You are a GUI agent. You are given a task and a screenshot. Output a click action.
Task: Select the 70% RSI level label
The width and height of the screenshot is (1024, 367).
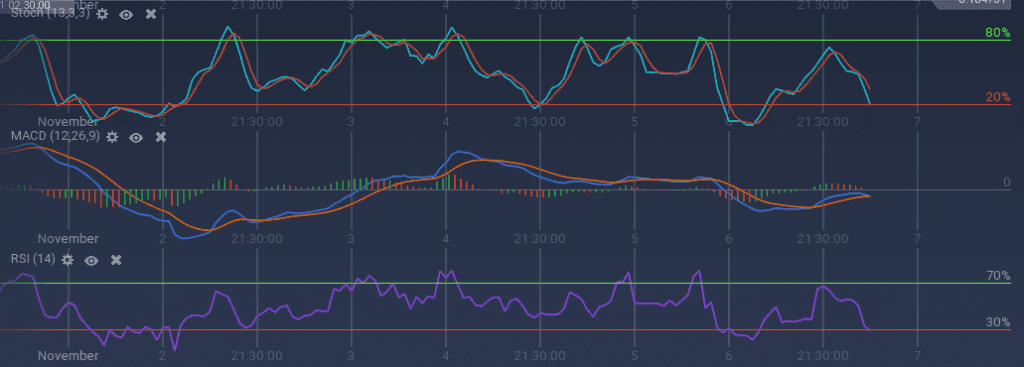(998, 276)
